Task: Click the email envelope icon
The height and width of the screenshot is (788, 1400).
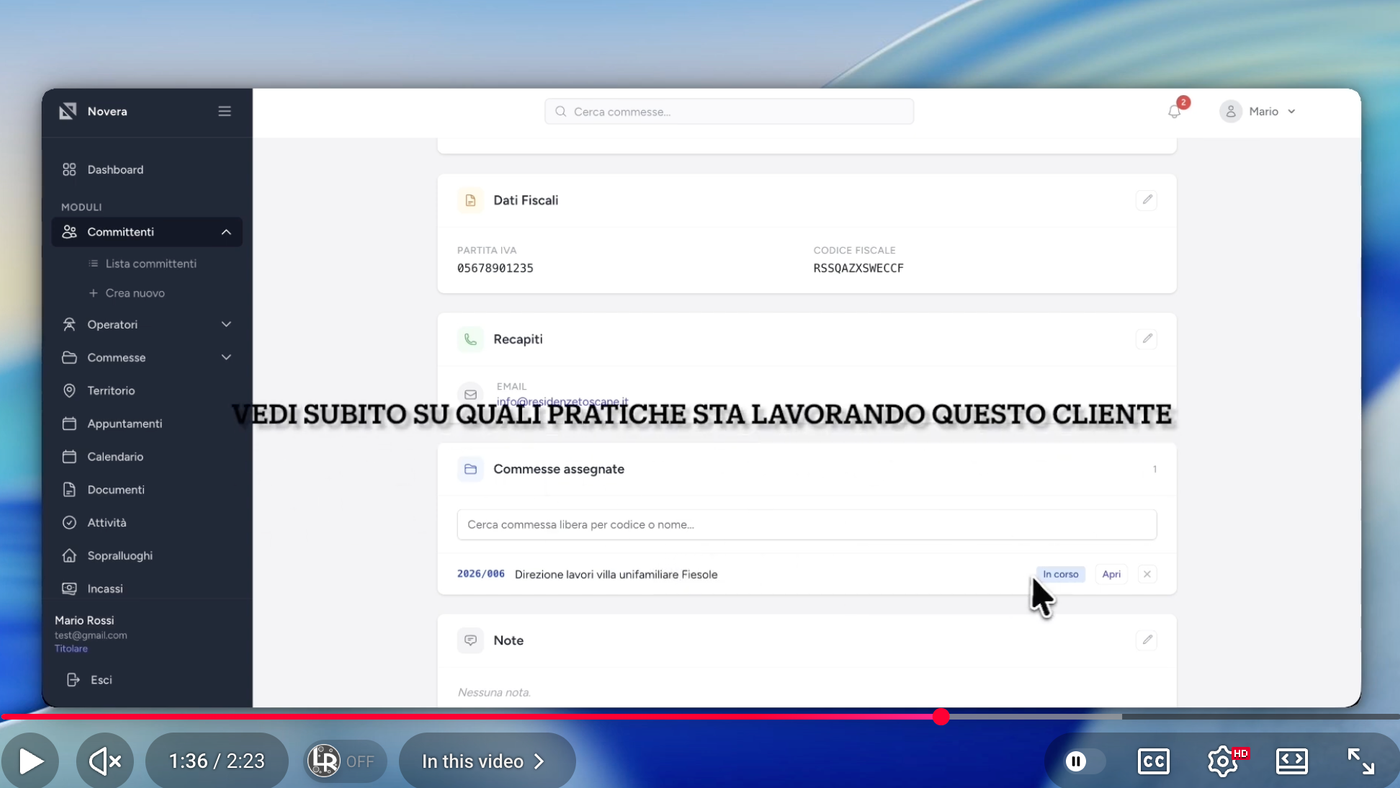Action: (470, 395)
